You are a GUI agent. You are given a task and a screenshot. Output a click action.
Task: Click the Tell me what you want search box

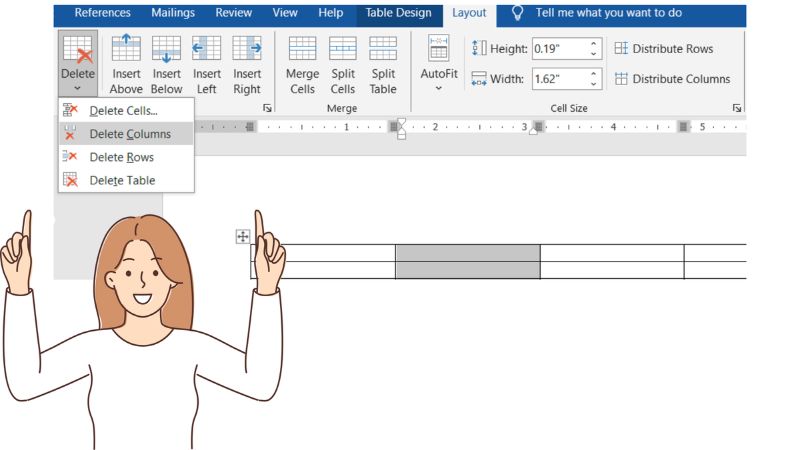coord(620,13)
